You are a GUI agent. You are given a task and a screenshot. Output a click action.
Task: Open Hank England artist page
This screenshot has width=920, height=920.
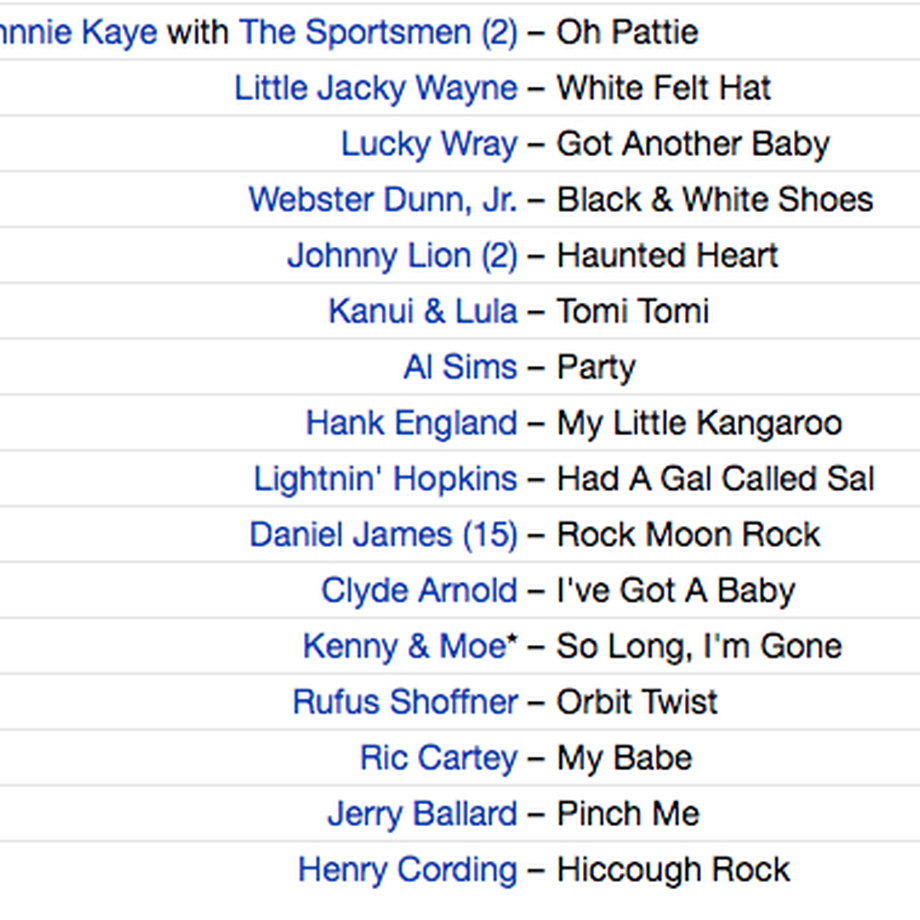coord(412,423)
